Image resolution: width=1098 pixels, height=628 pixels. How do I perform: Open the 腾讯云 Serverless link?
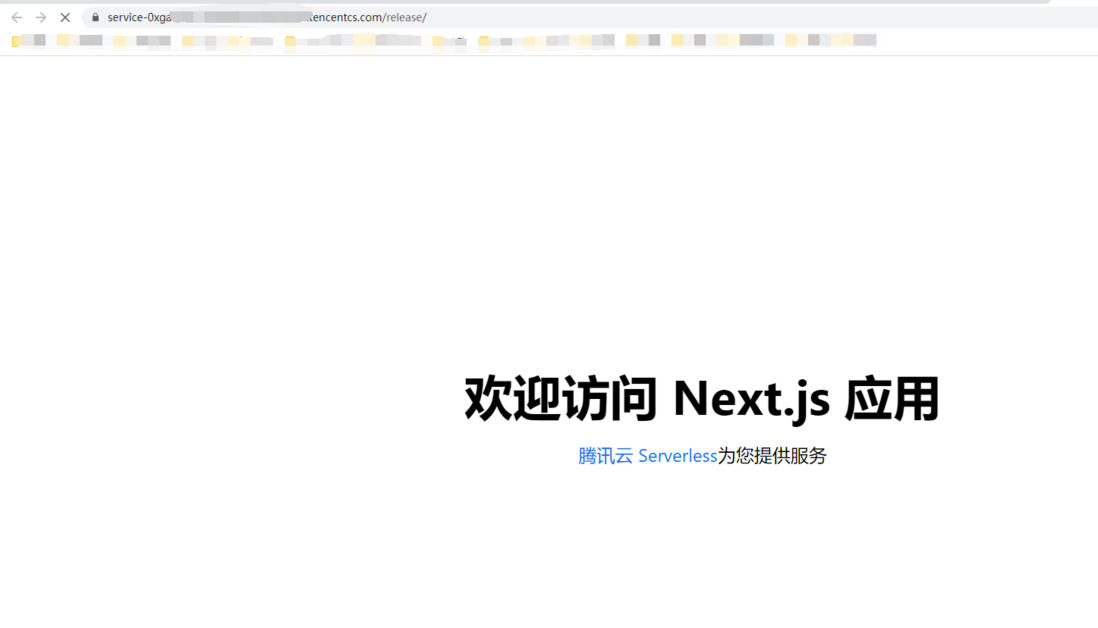click(x=648, y=456)
